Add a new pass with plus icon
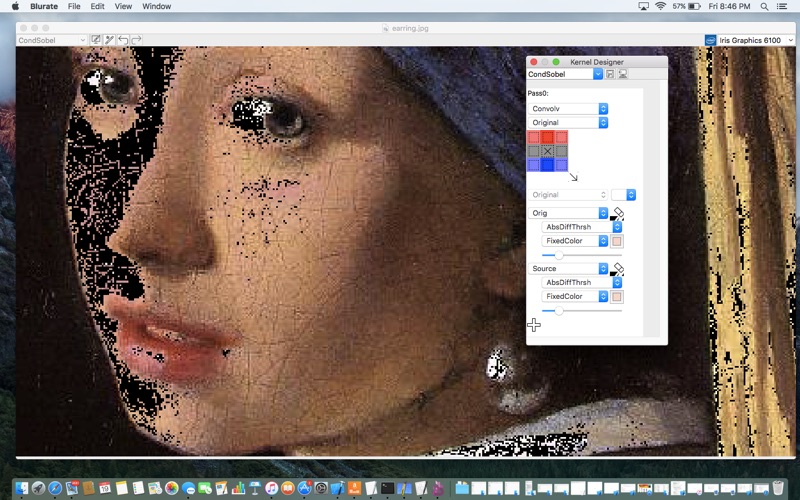Viewport: 800px width, 500px height. click(534, 325)
